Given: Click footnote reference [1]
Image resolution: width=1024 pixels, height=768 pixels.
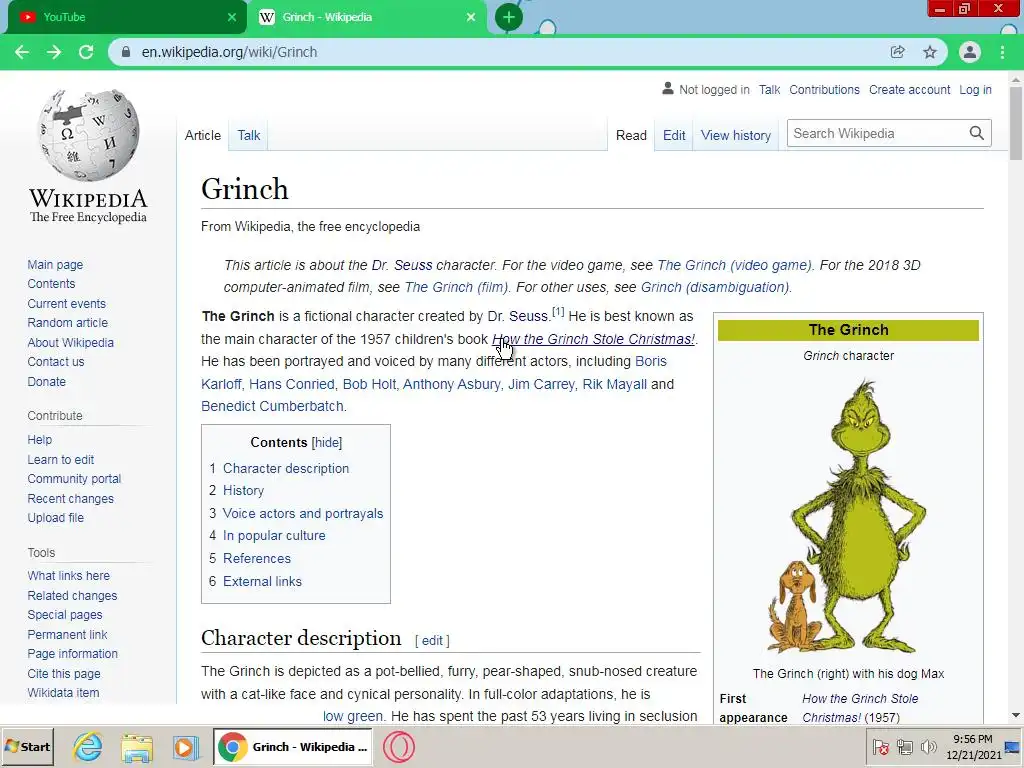Looking at the screenshot, I should coord(558,312).
